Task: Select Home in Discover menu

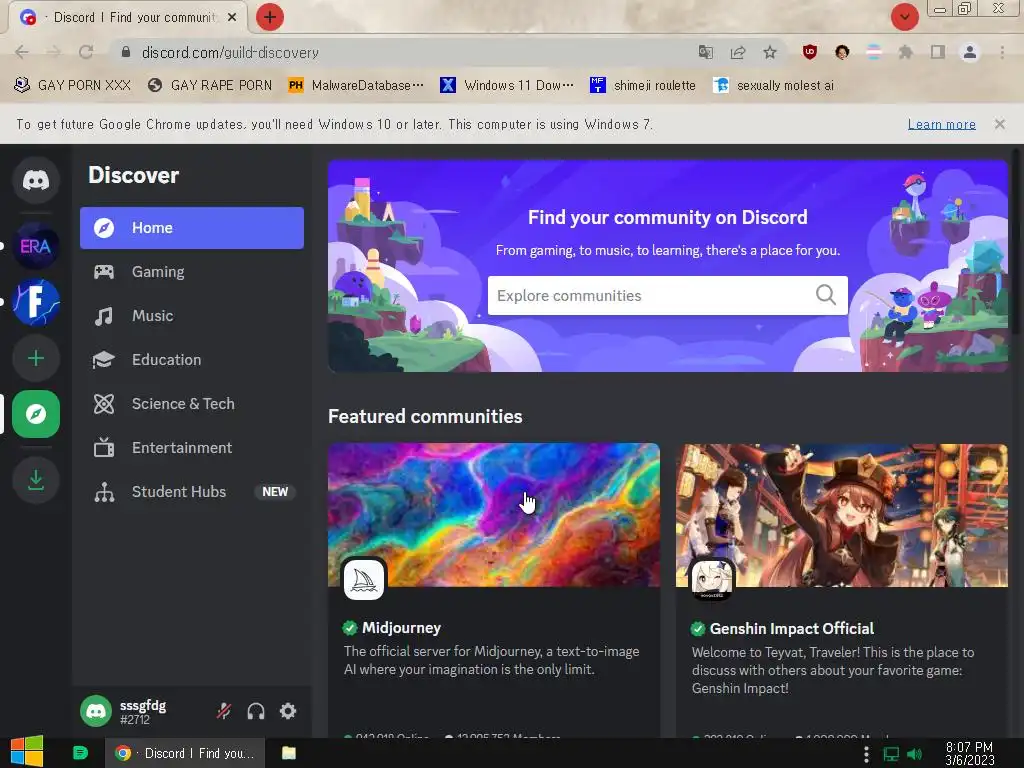Action: click(x=192, y=228)
